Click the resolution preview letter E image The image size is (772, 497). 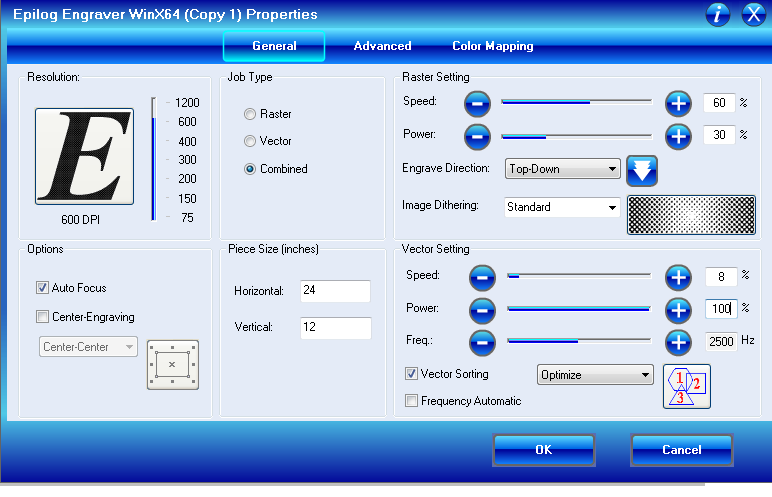pyautogui.click(x=84, y=156)
